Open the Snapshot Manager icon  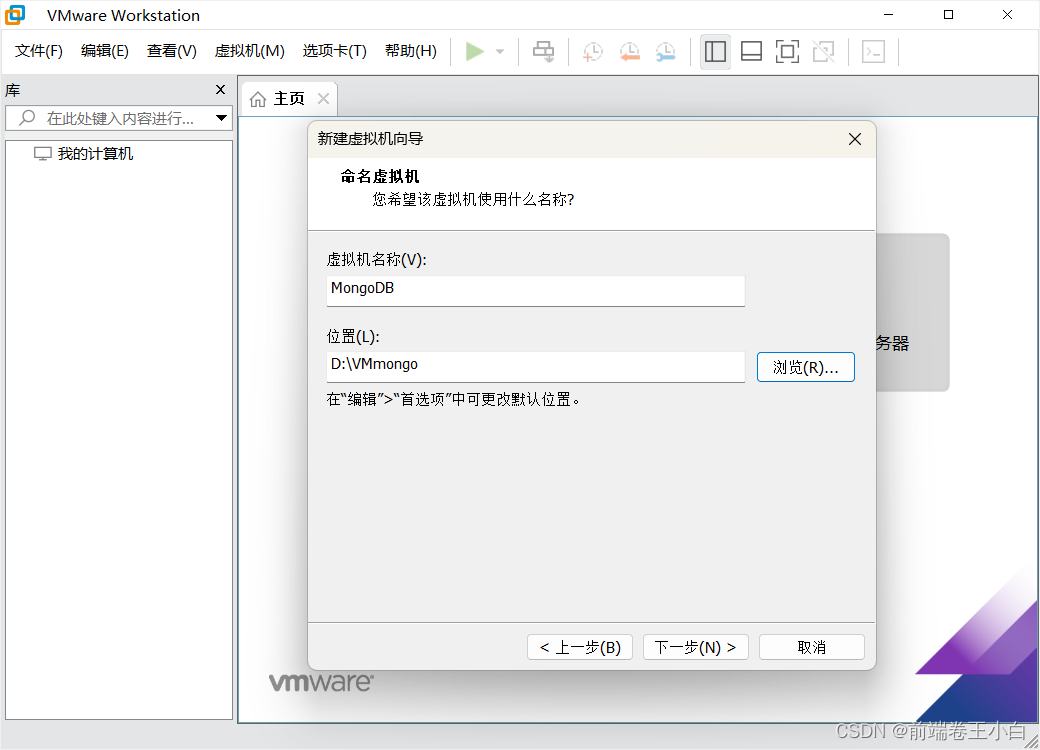pyautogui.click(x=665, y=51)
